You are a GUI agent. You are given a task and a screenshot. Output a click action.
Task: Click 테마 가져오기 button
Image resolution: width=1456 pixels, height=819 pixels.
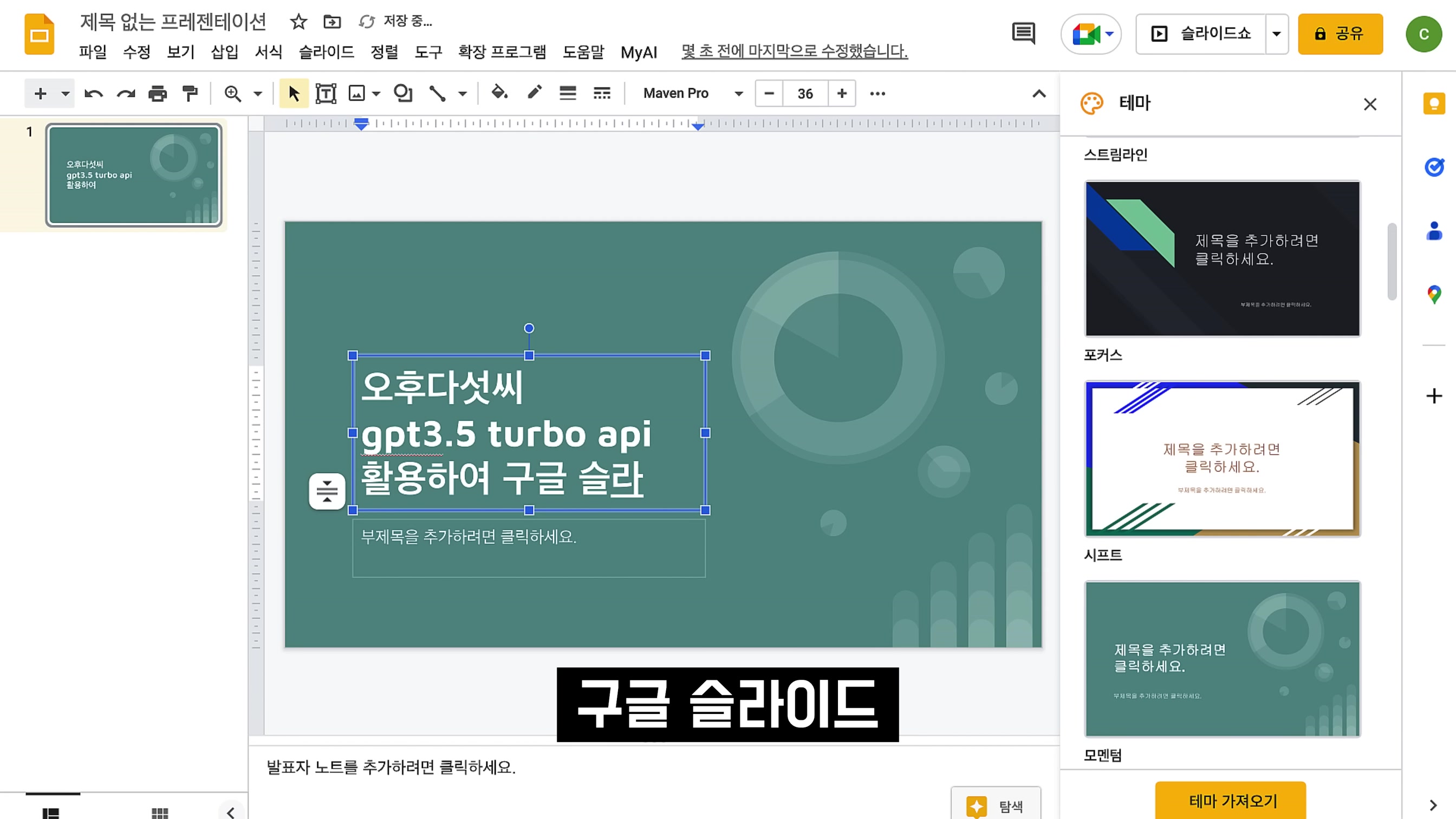pyautogui.click(x=1231, y=801)
